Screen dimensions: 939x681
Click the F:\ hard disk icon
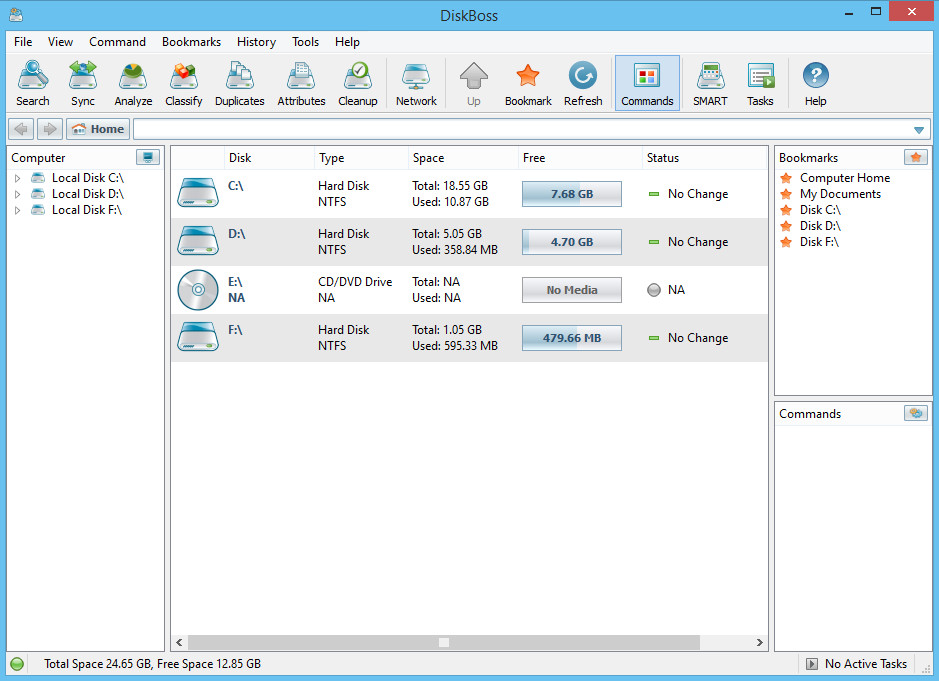(198, 337)
